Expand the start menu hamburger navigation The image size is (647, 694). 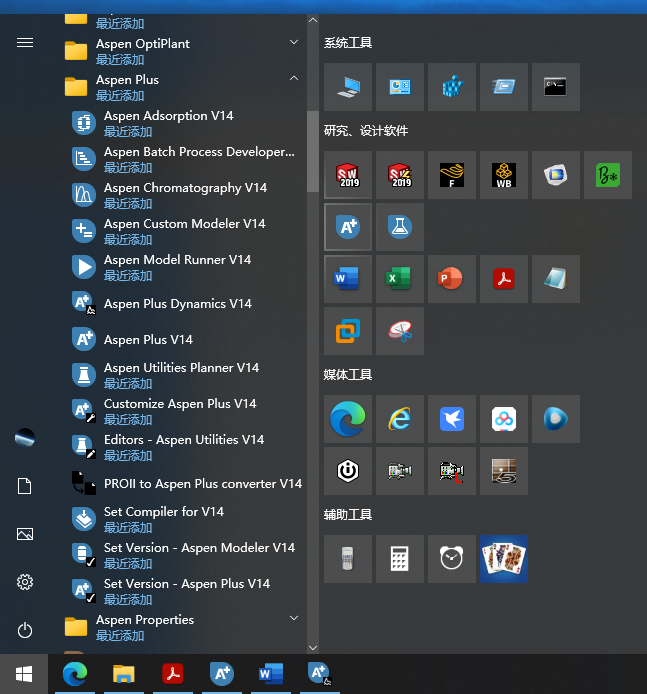[x=25, y=42]
